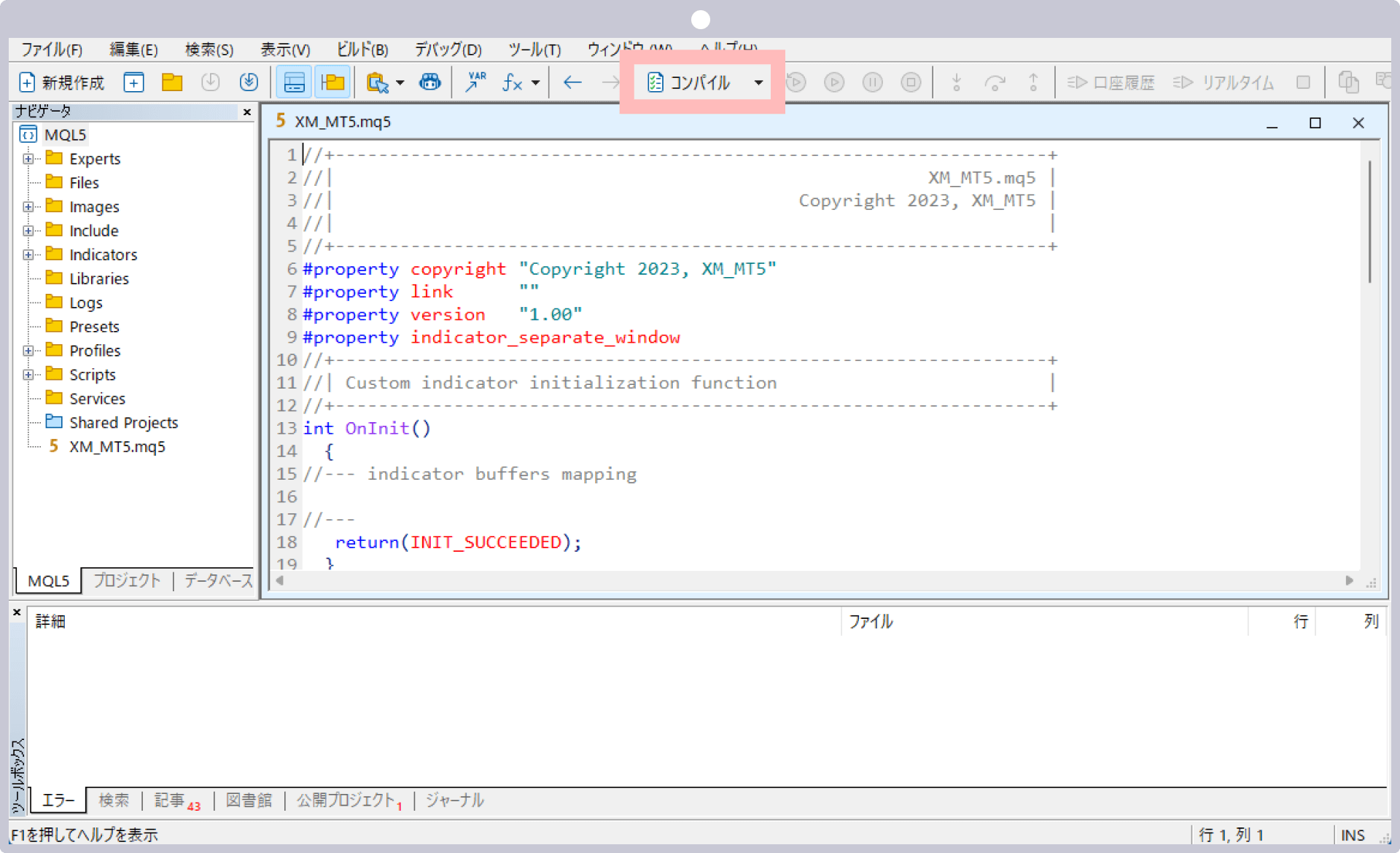Click the start debugging play icon
Viewport: 1400px width, 853px height.
[834, 82]
